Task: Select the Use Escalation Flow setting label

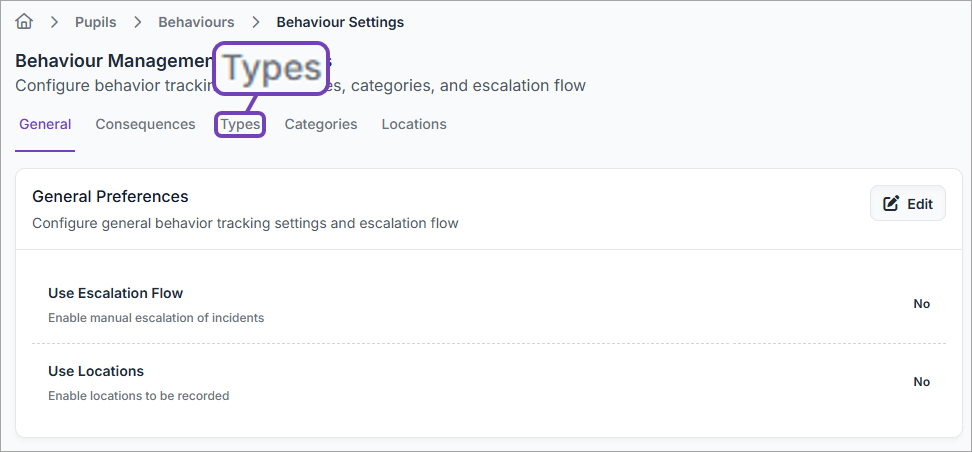Action: (115, 294)
